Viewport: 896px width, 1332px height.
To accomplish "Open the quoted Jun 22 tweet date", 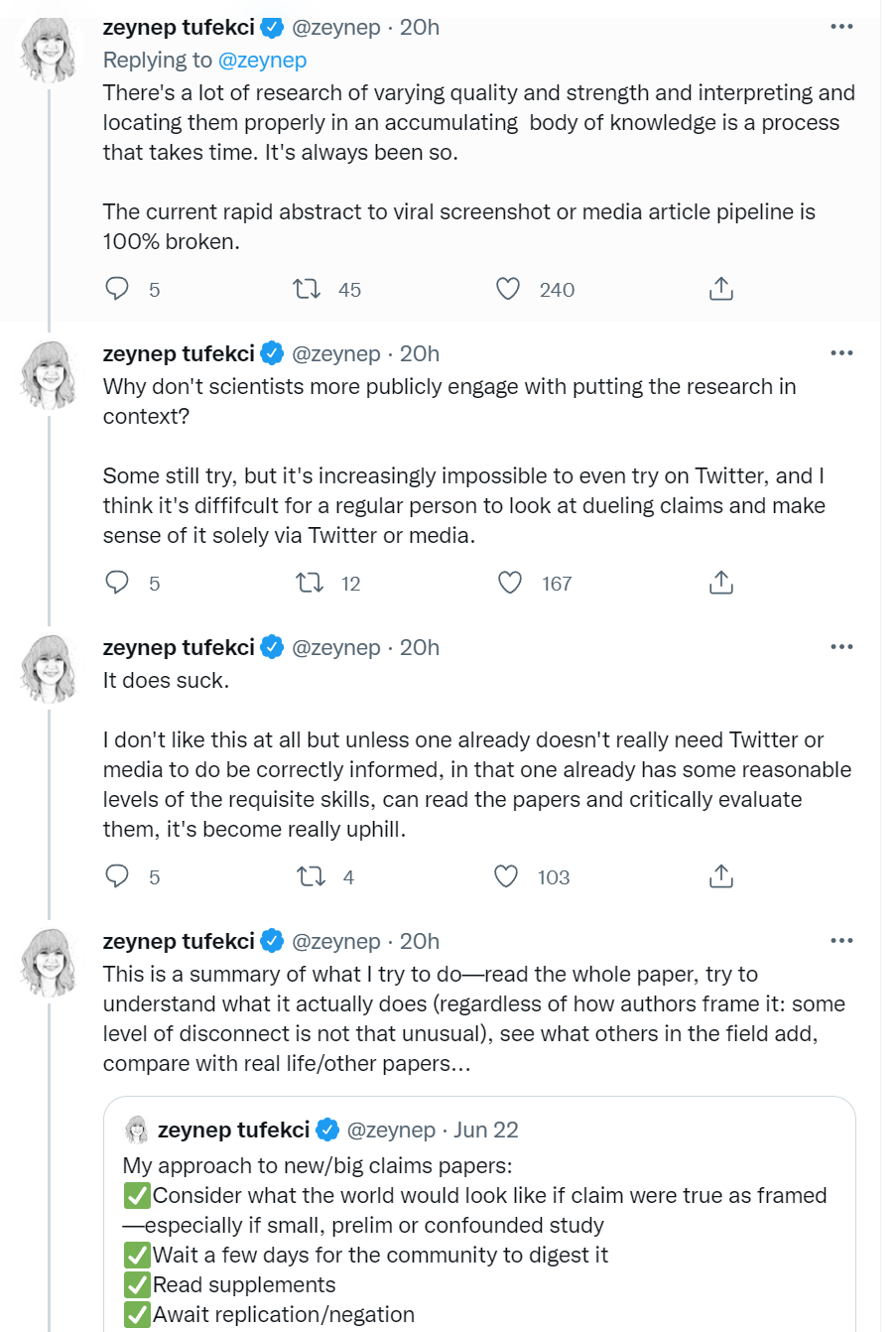I will pyautogui.click(x=486, y=1130).
